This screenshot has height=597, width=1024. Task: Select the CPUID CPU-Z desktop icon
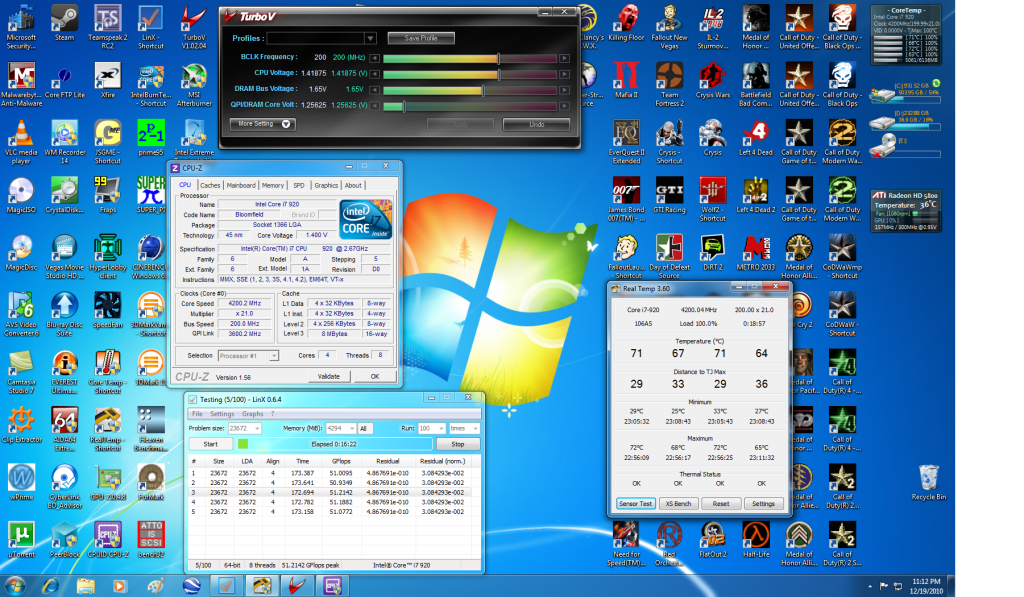click(x=108, y=540)
